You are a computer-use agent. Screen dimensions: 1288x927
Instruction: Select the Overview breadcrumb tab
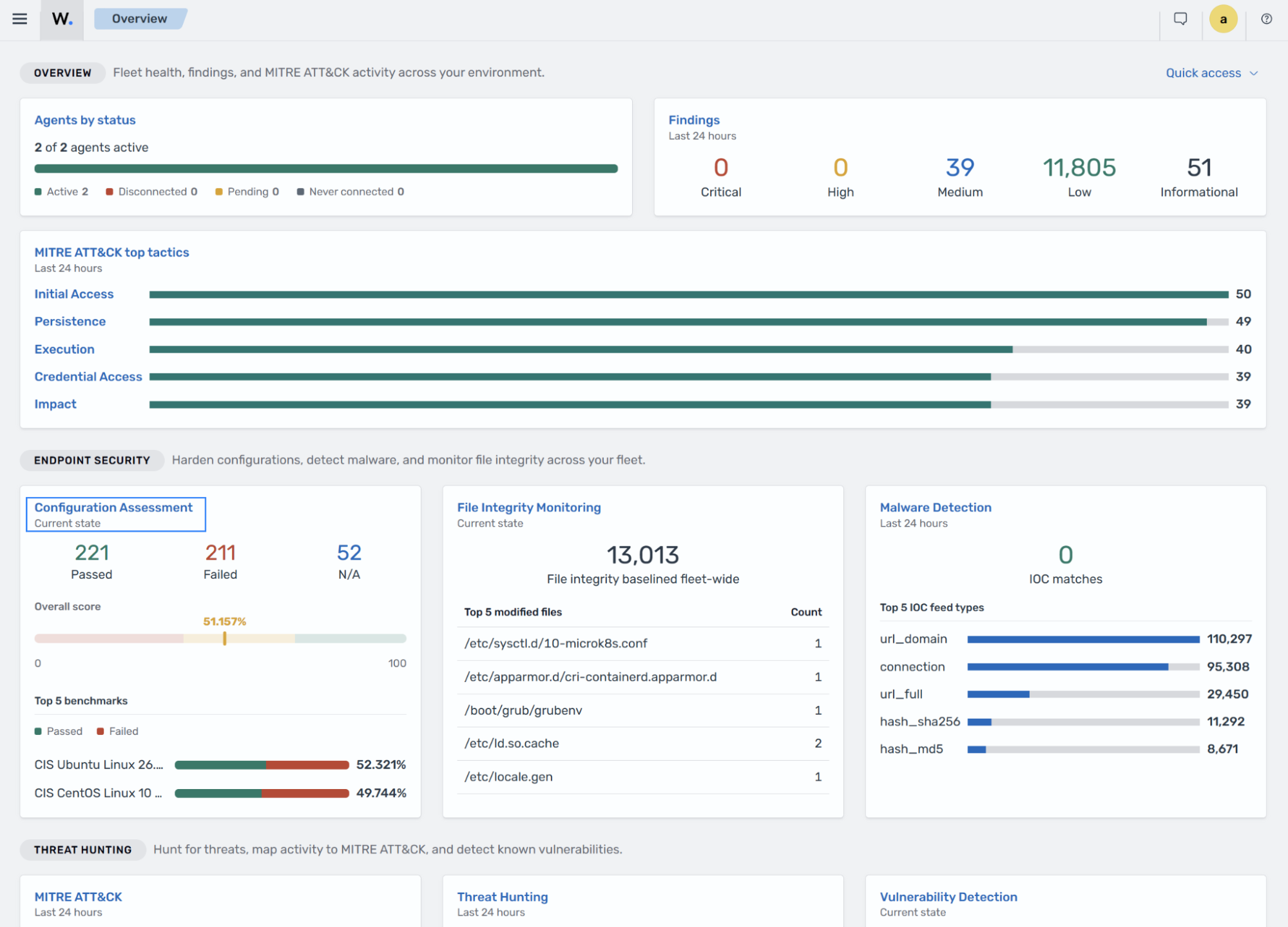tap(140, 19)
